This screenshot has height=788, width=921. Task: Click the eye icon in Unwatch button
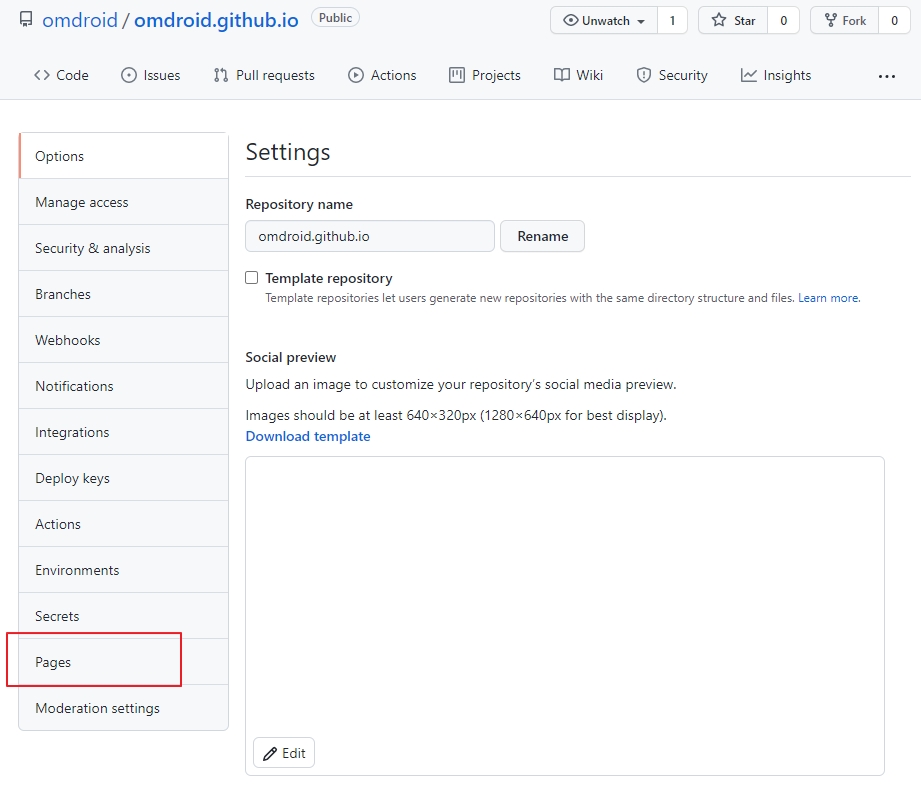coord(570,21)
